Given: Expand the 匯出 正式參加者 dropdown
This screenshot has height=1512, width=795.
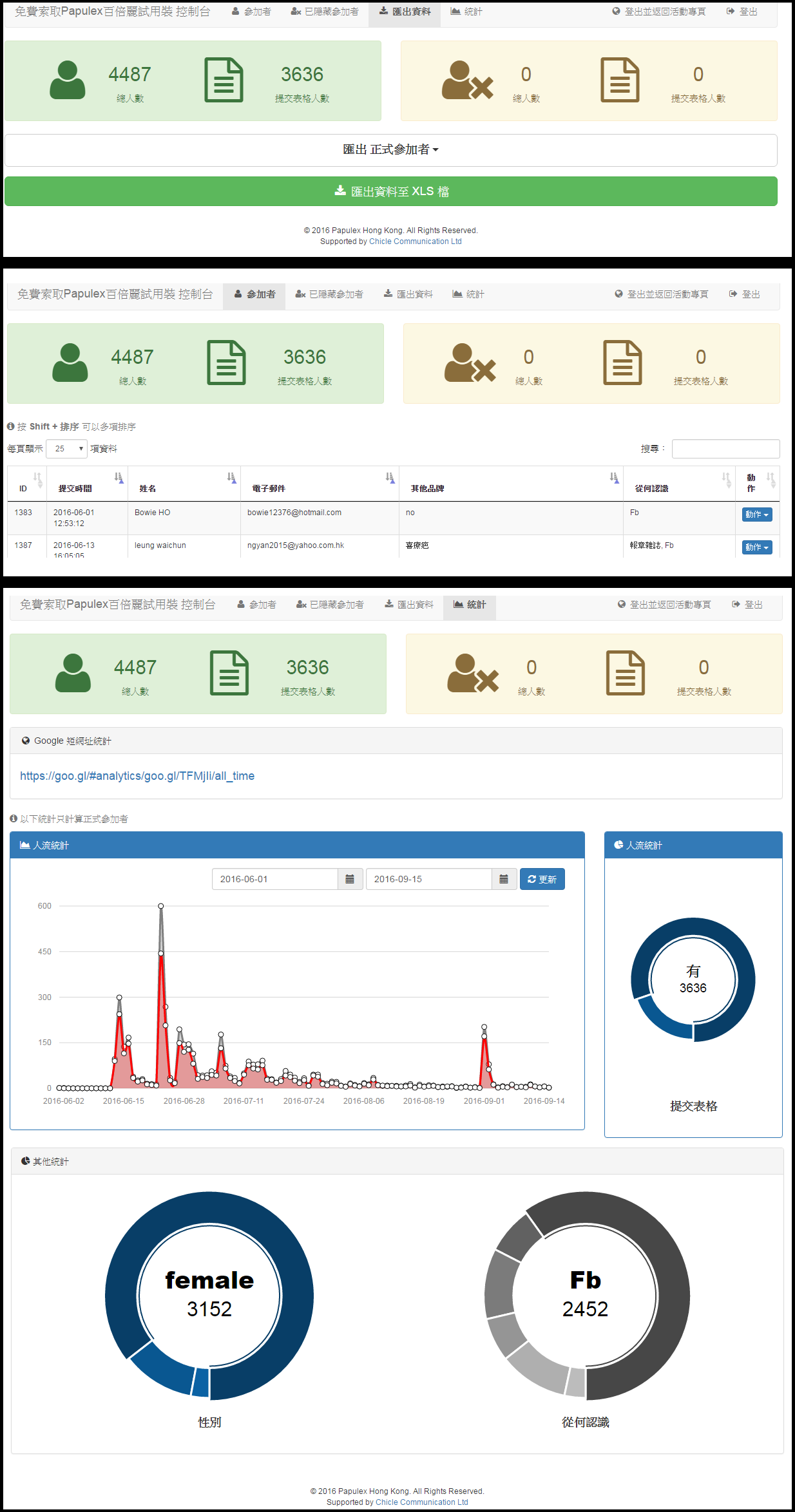Looking at the screenshot, I should coord(390,149).
